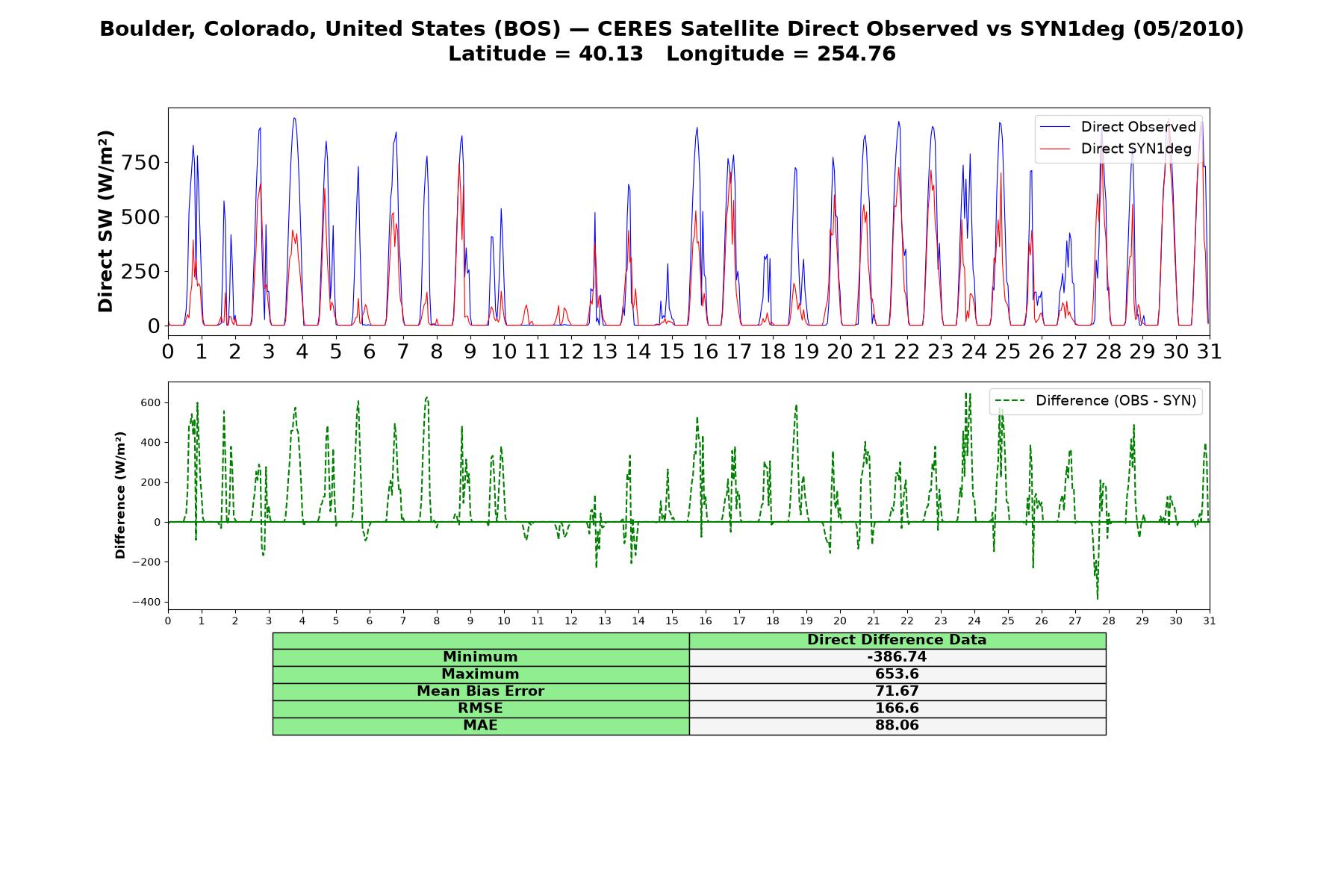Click the Difference (OBS - SYN) legend entry
The width and height of the screenshot is (1344, 896).
1096,401
